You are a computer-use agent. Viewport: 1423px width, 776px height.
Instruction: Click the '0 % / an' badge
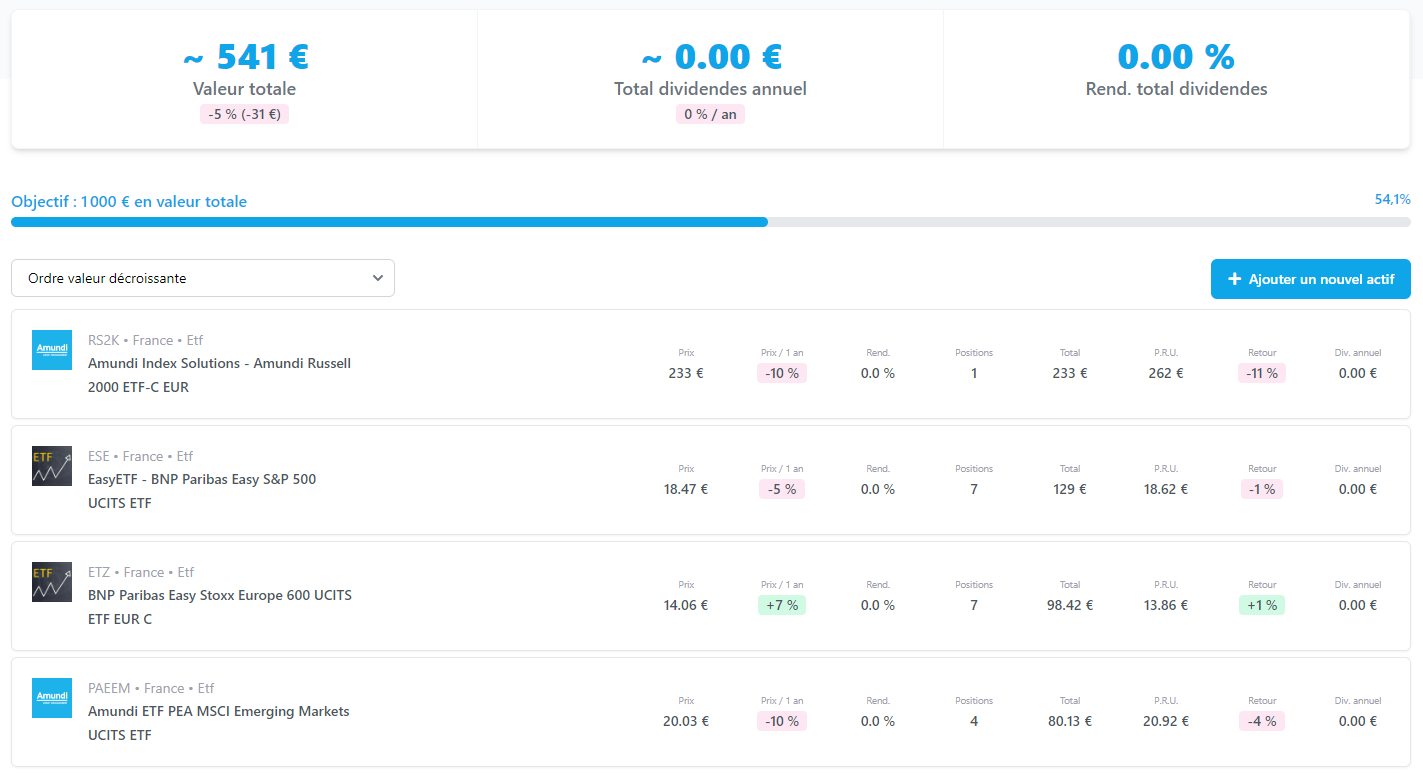[x=710, y=114]
